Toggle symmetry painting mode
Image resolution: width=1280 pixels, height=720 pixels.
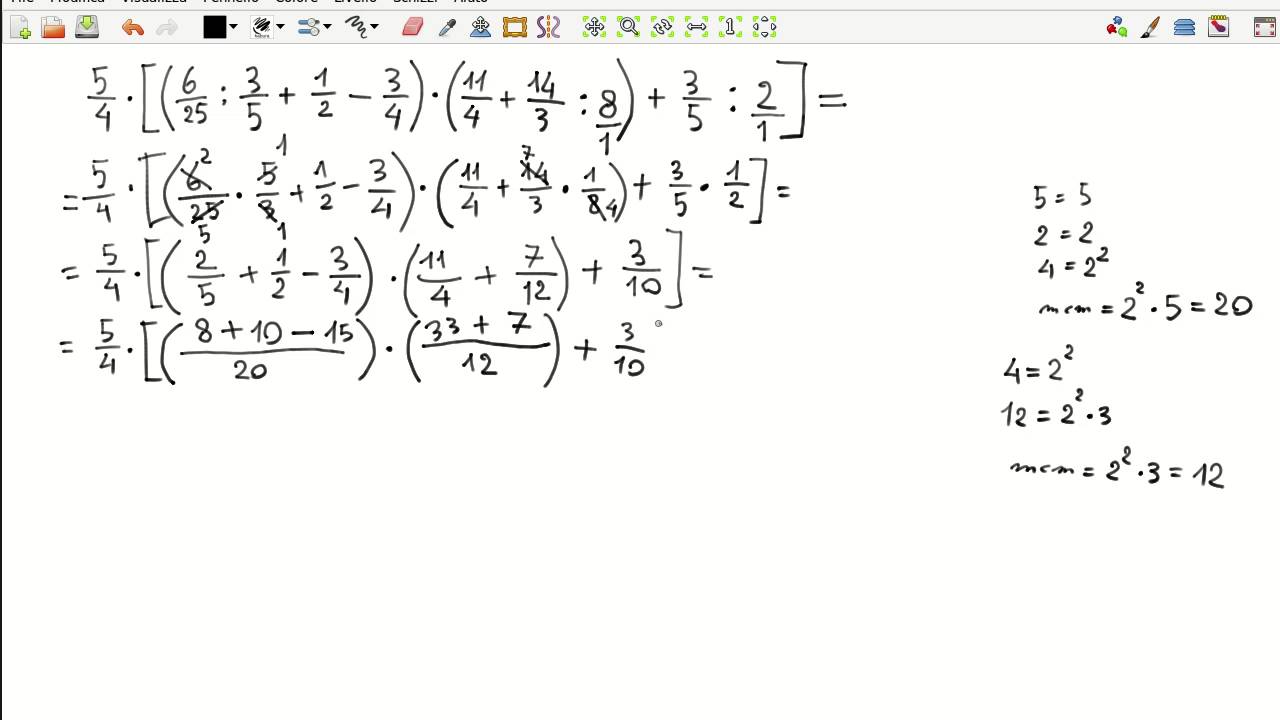[548, 27]
